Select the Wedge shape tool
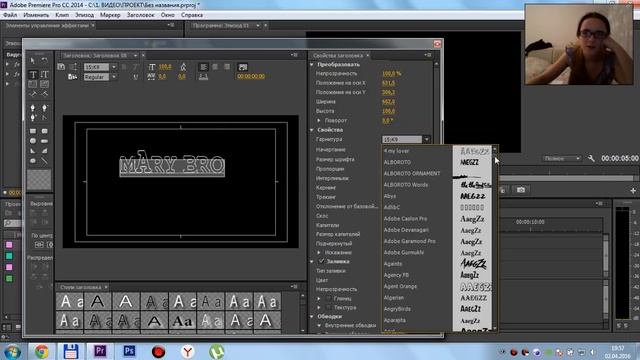 click(33, 151)
